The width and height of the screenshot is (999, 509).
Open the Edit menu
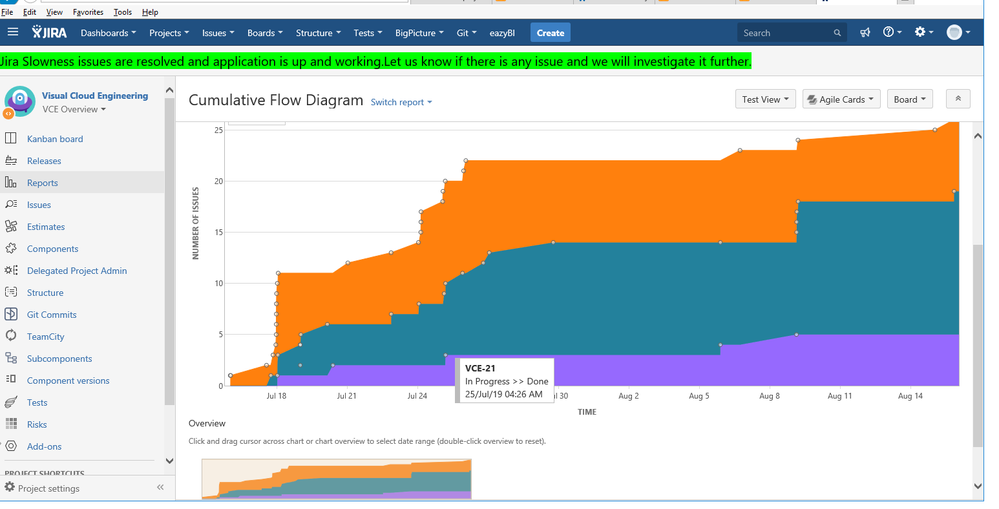tap(29, 12)
